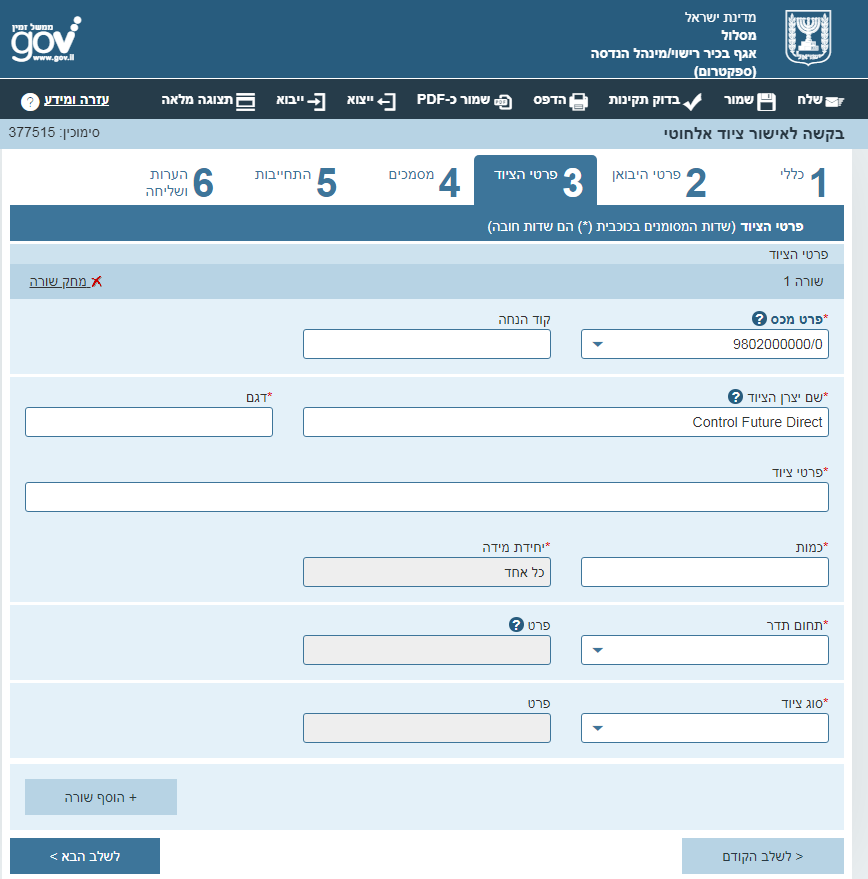Click the בקשה לאישור ציוד אלחוטי title

point(754,134)
